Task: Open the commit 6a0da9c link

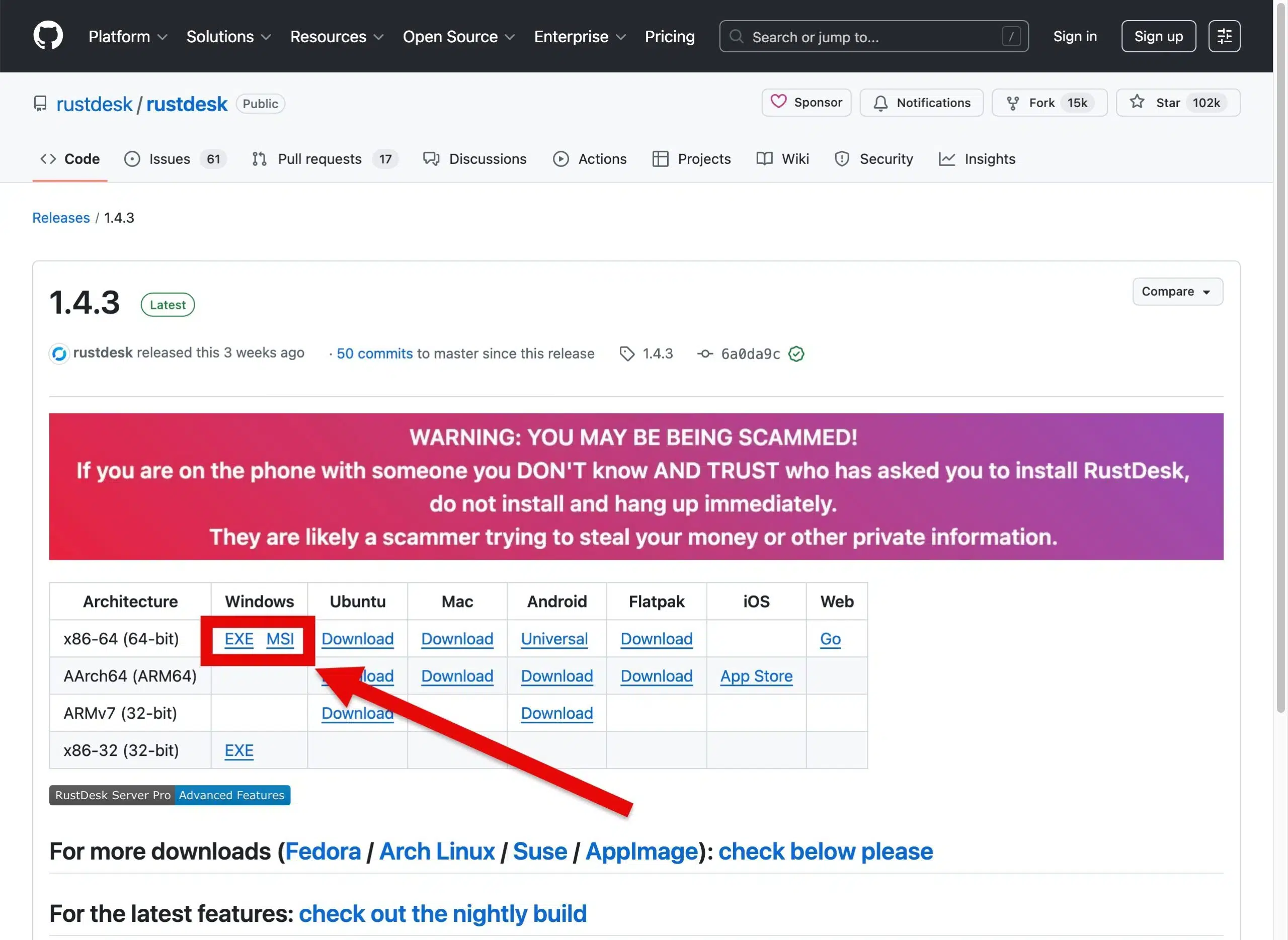Action: 750,354
